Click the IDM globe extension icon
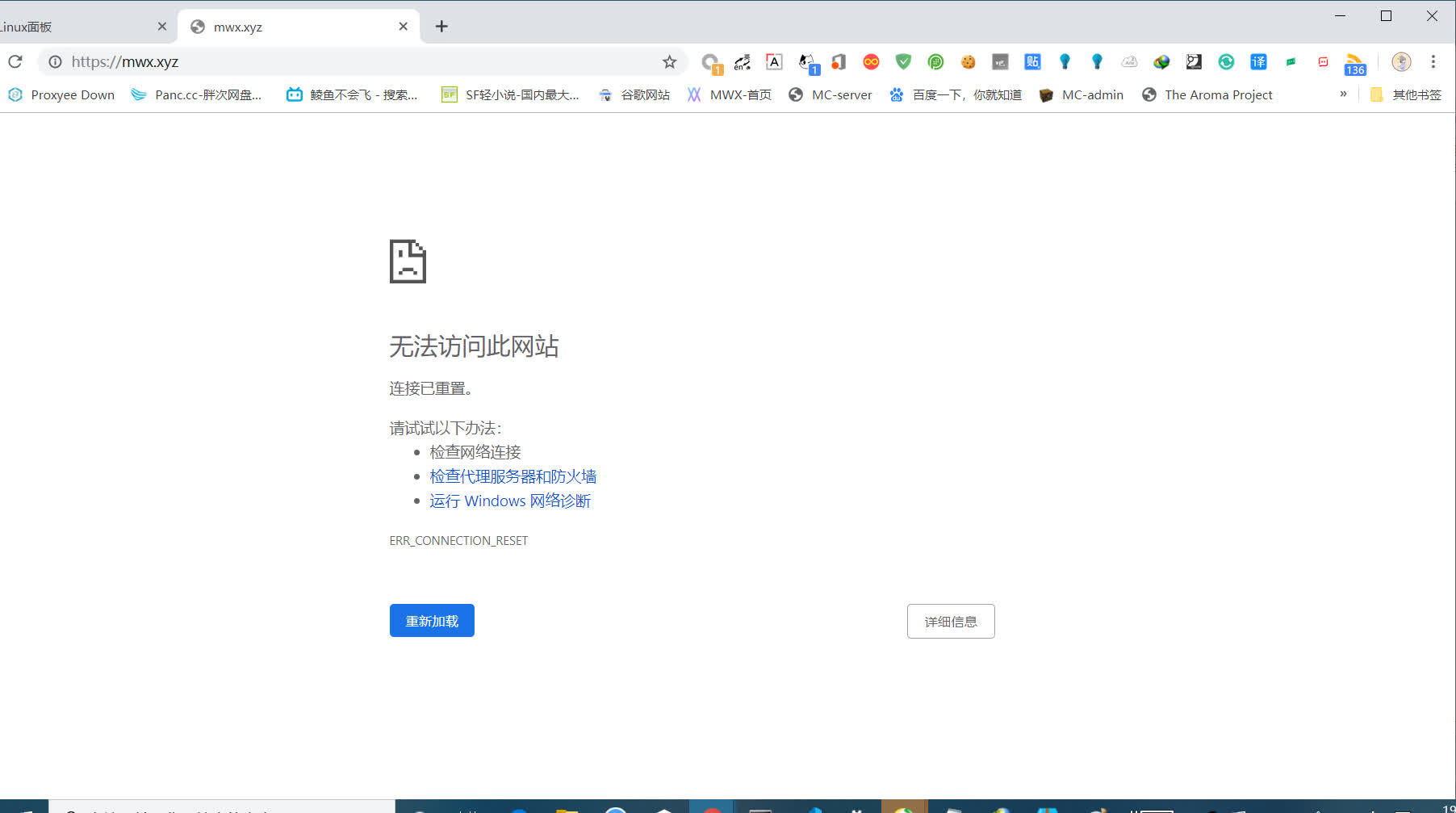Screen dimensions: 1456x813 pyautogui.click(x=1161, y=61)
